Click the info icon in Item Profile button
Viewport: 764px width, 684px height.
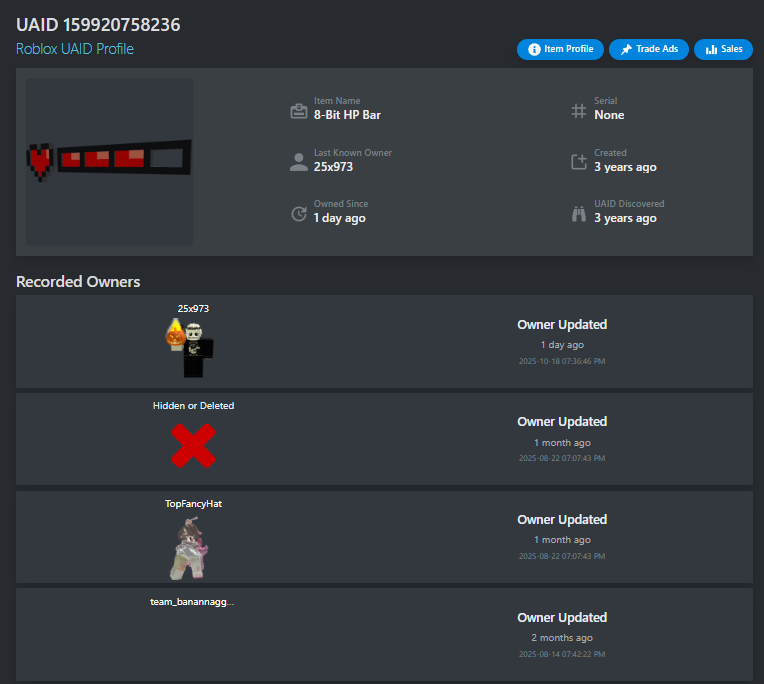tap(534, 49)
